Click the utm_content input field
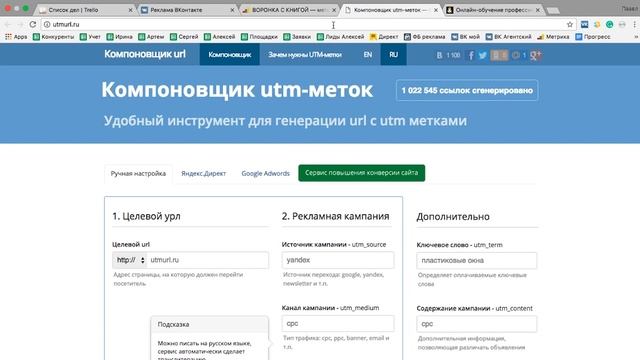Viewport: 640px width, 360px height. (x=476, y=324)
